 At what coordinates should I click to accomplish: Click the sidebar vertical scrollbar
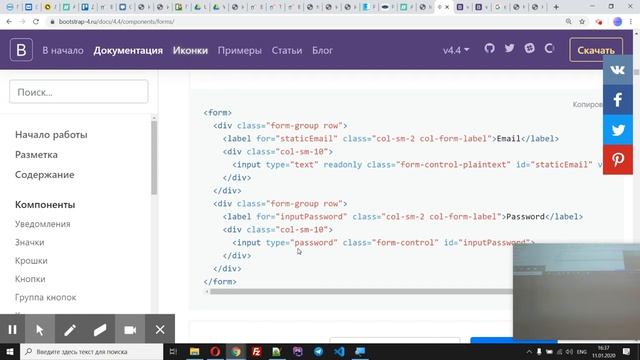point(154,158)
